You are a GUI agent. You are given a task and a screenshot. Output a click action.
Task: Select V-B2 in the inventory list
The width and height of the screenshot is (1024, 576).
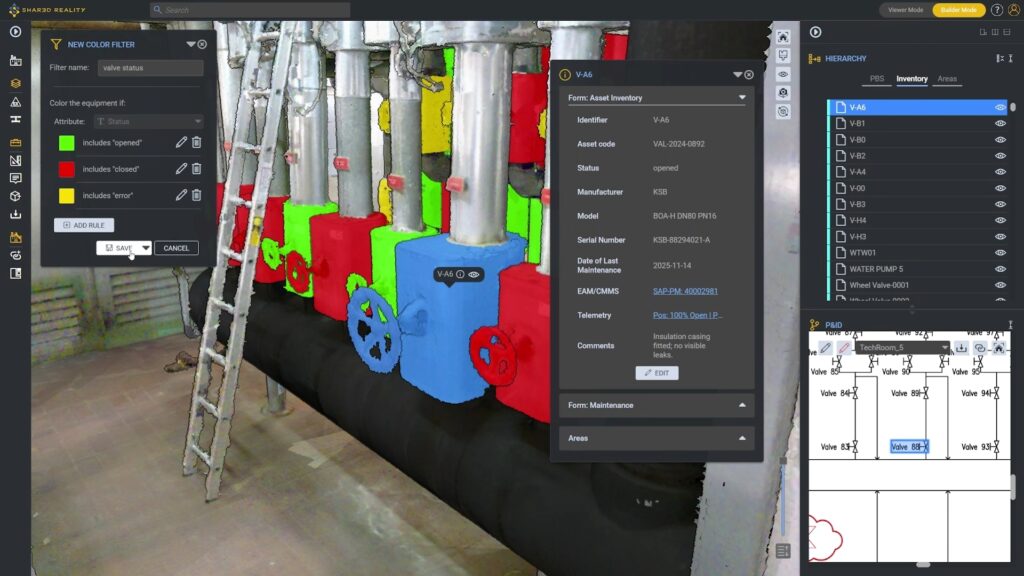pos(918,155)
